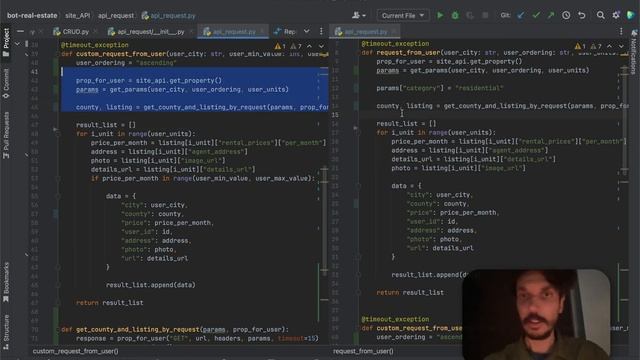Viewport: 640px width, 360px height.
Task: Click 'result_list.append(data)' in left editor
Action: pyautogui.click(x=151, y=285)
